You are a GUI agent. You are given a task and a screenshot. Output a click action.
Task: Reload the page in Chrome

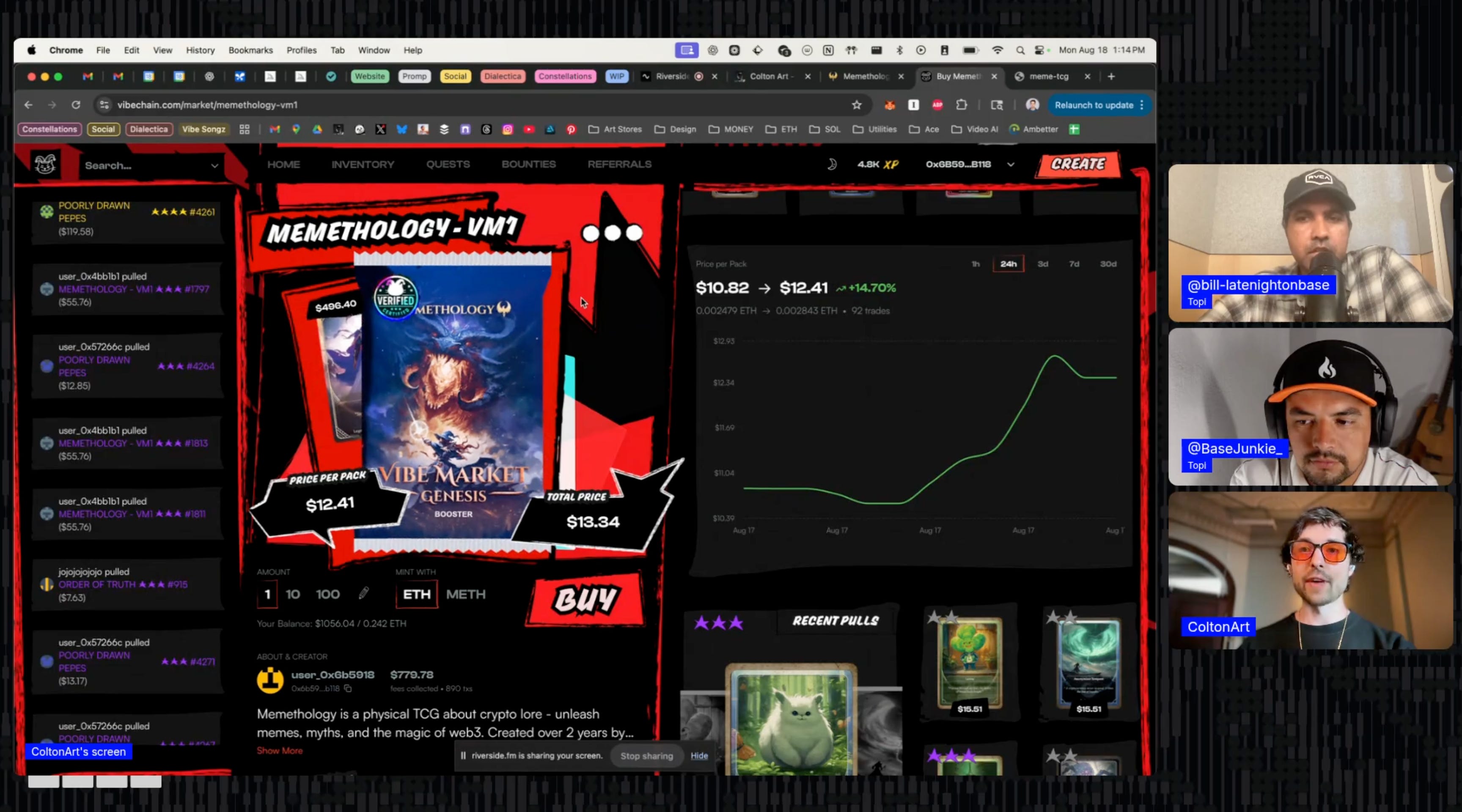[75, 105]
